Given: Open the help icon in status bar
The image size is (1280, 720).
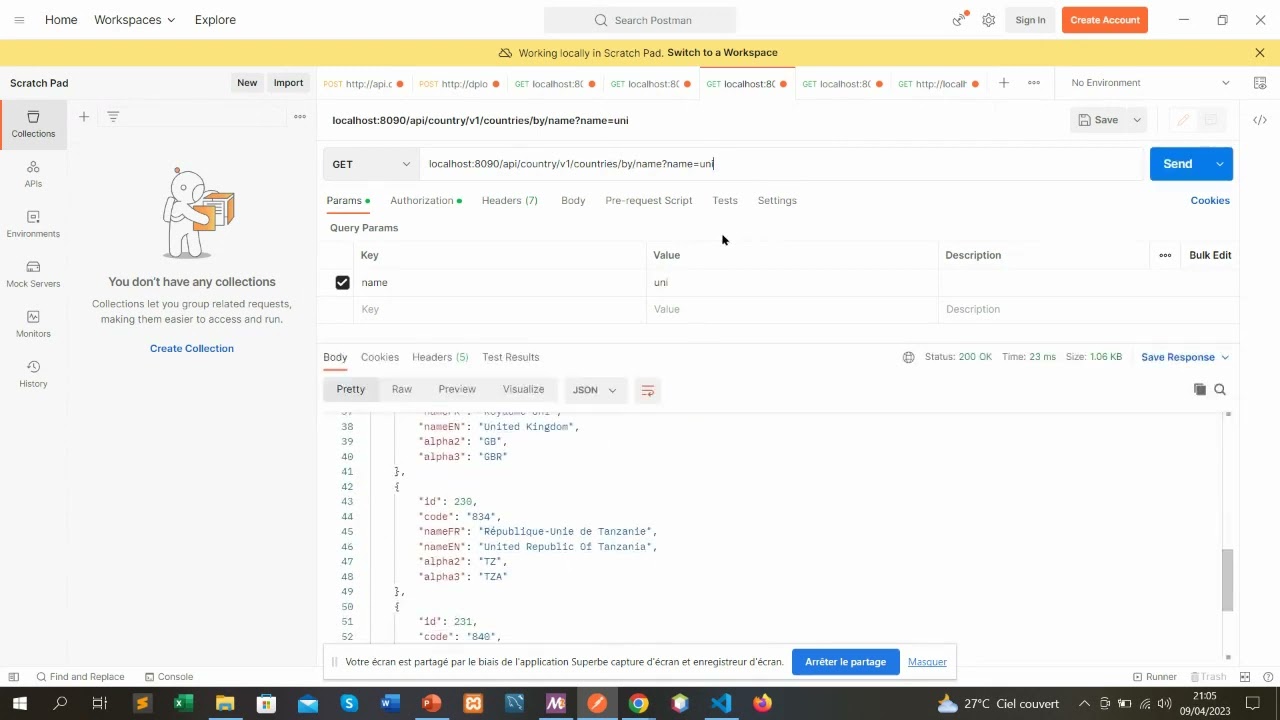Looking at the screenshot, I should click(1268, 677).
